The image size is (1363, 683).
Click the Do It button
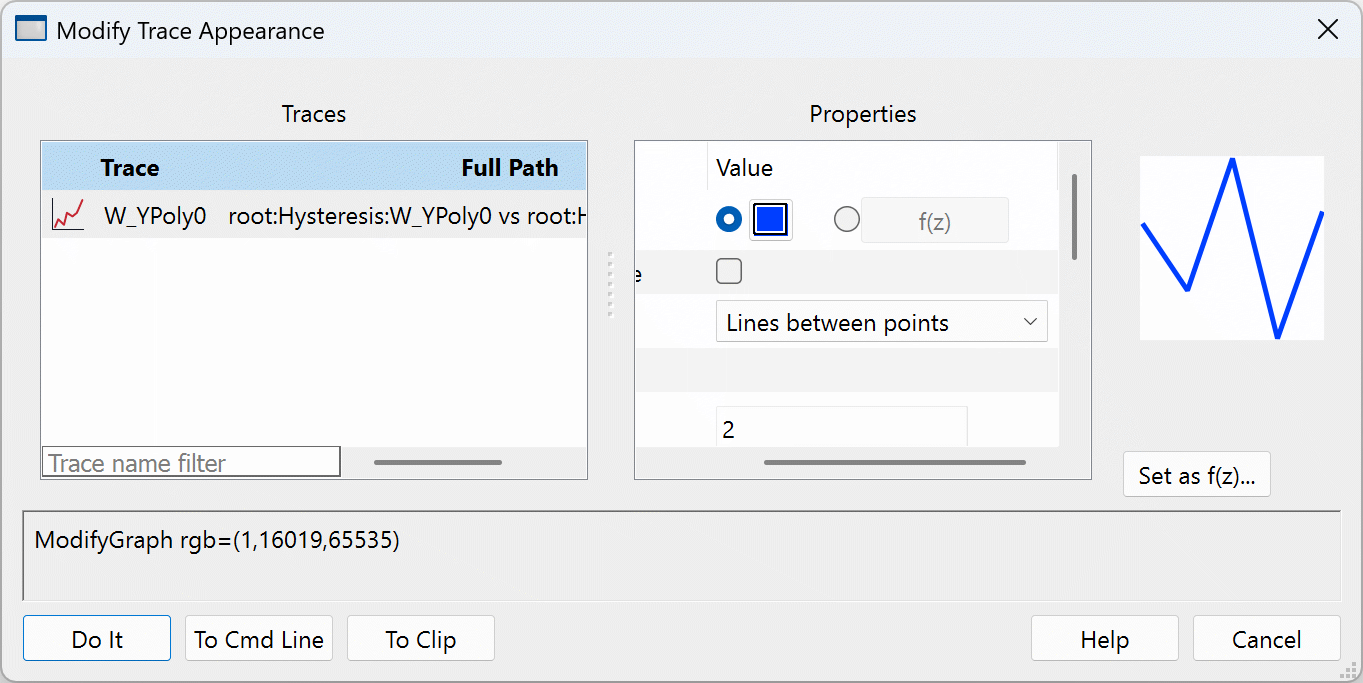96,638
